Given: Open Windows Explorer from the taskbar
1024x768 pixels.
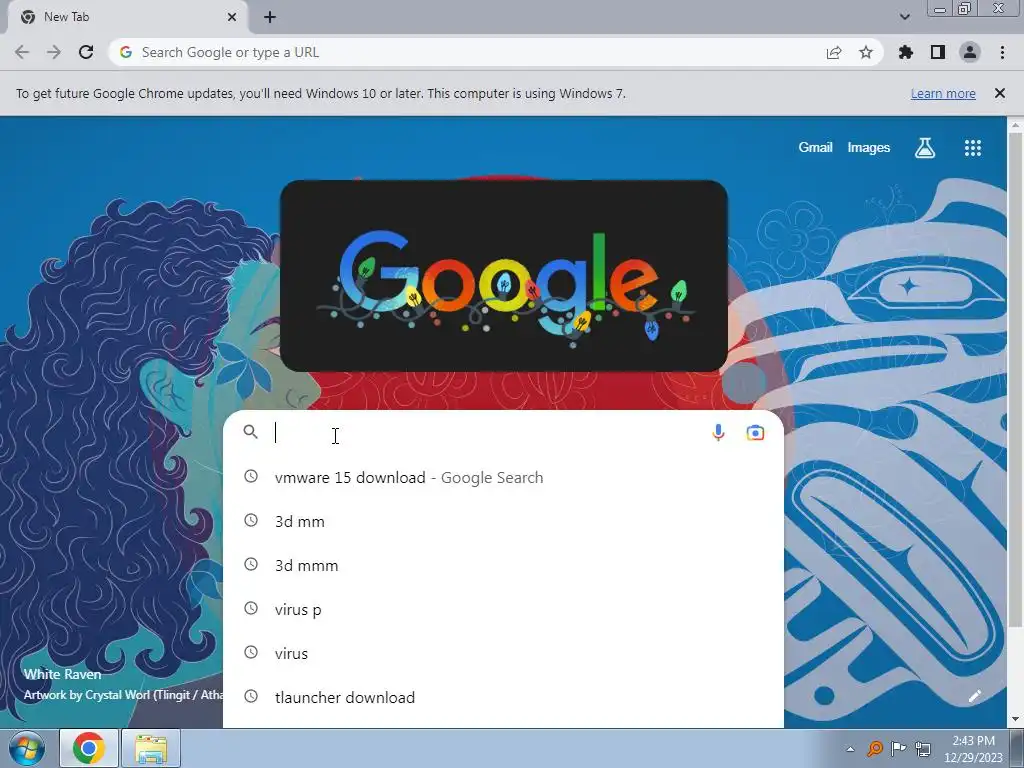Looking at the screenshot, I should (151, 748).
